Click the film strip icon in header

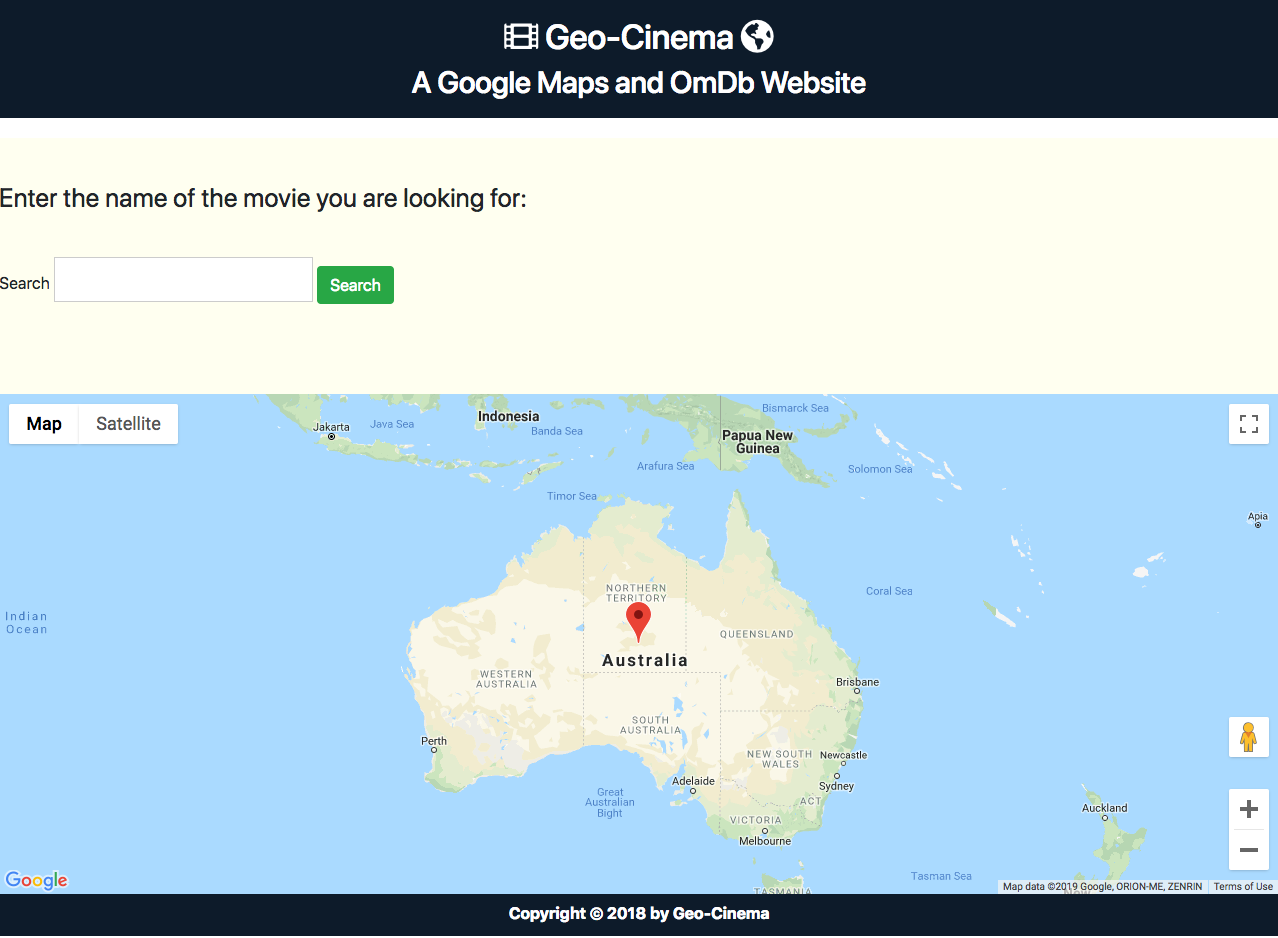point(520,37)
